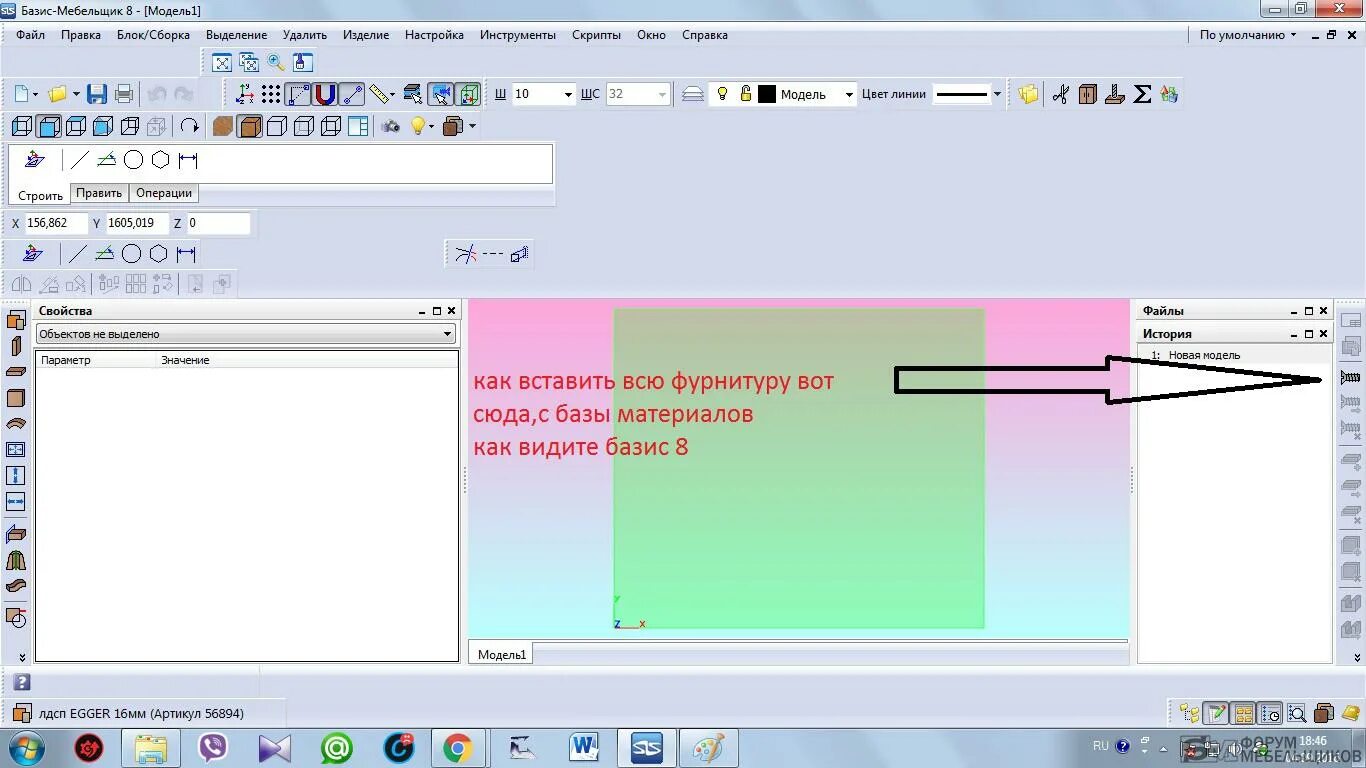Open Viber from taskbar
The image size is (1366, 768).
(212, 747)
